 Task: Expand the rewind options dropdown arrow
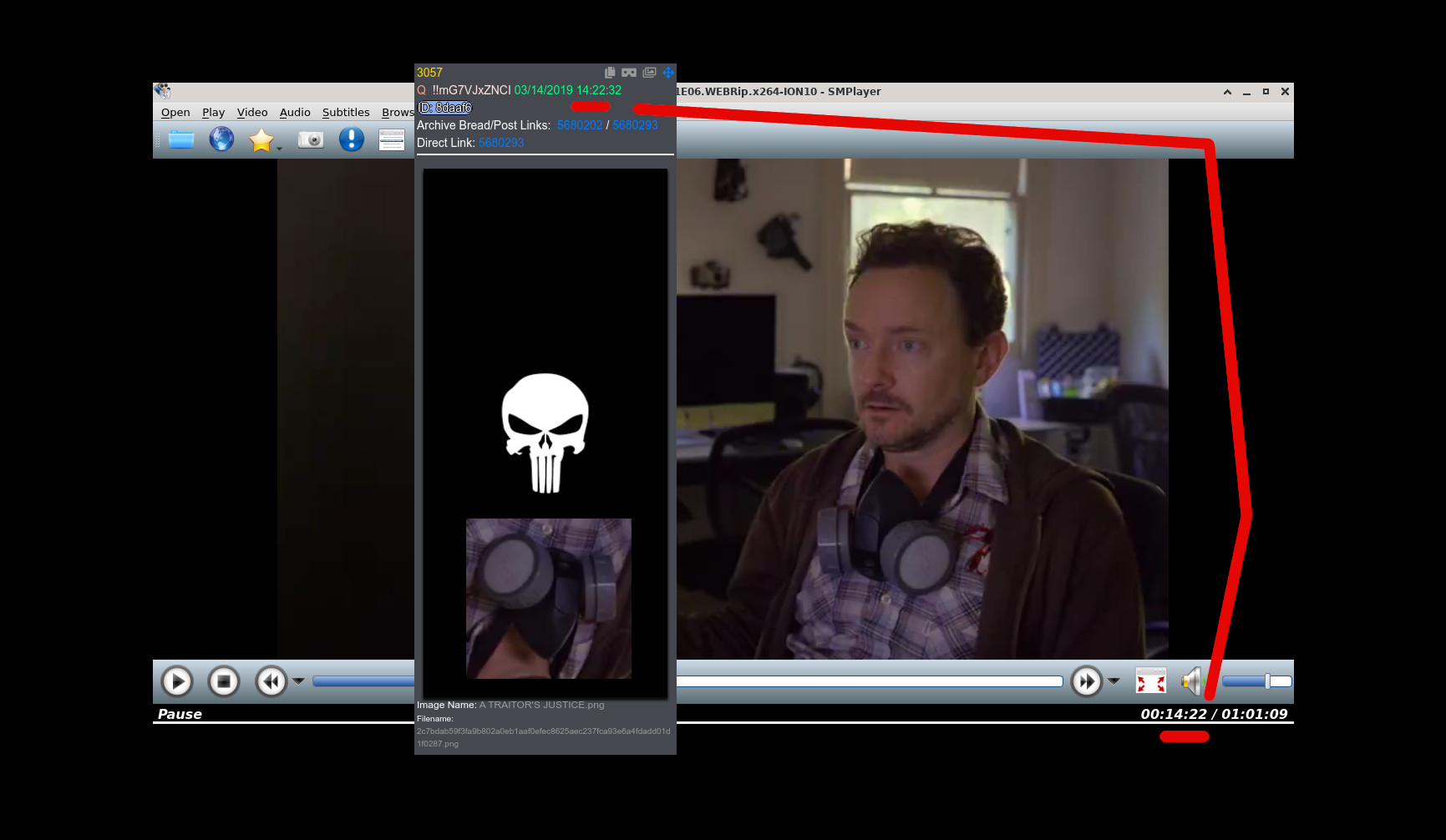298,681
